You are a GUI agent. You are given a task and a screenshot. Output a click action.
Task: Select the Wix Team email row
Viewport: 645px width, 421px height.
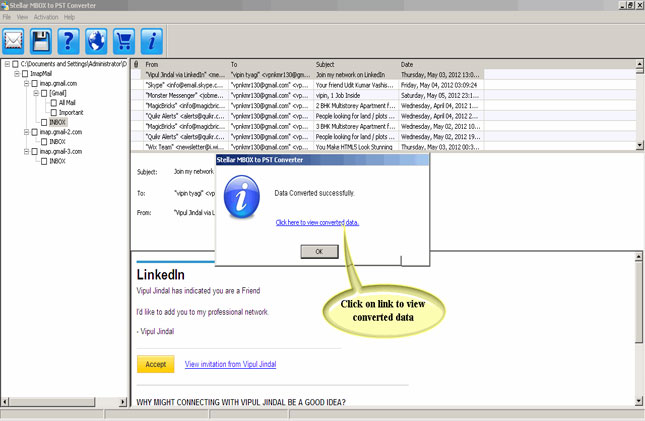(x=307, y=147)
